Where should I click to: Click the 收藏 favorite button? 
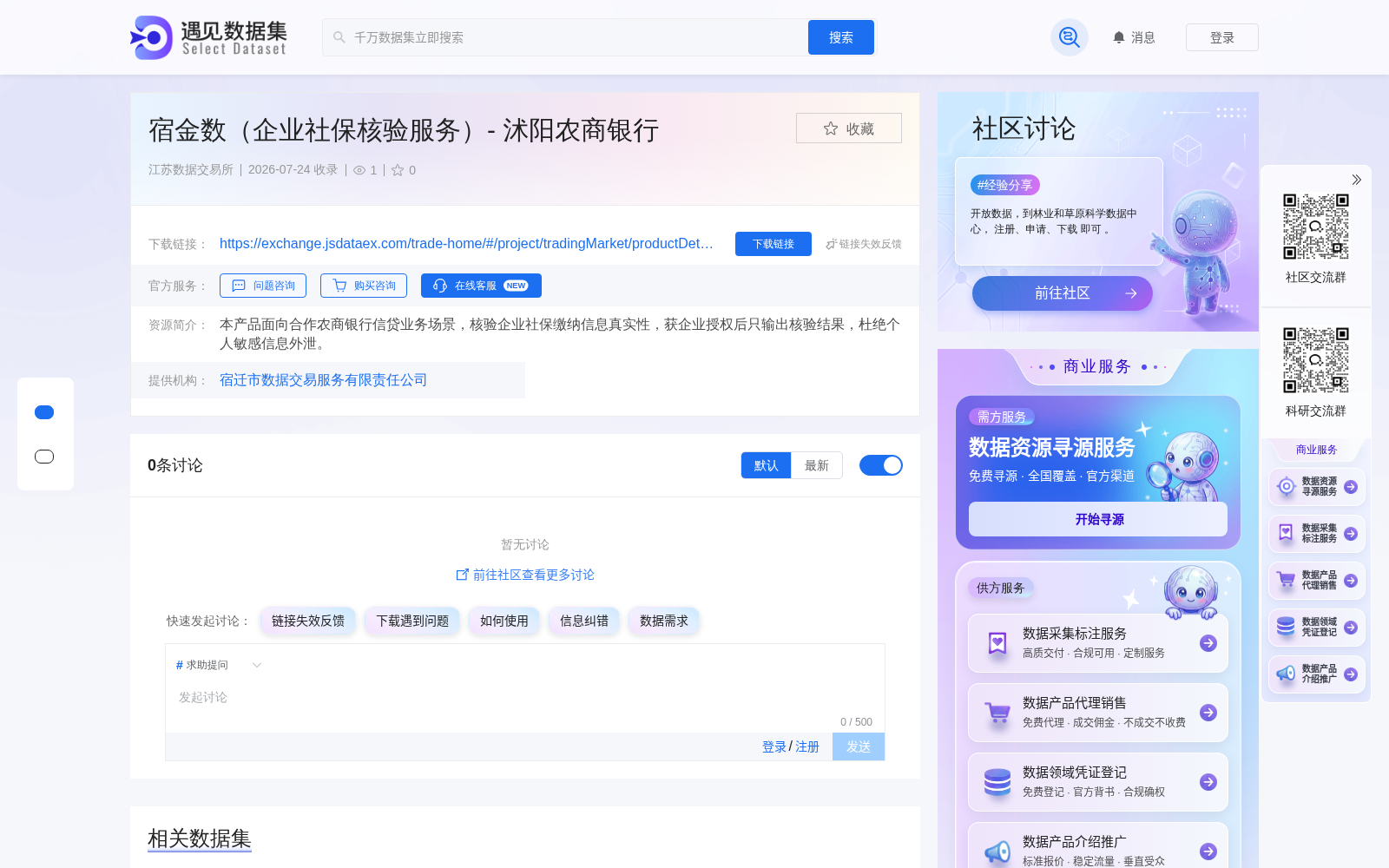[849, 128]
